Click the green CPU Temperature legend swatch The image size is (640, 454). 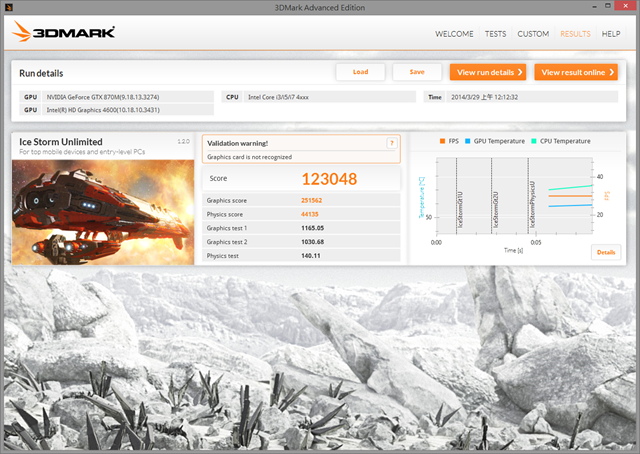(x=534, y=141)
